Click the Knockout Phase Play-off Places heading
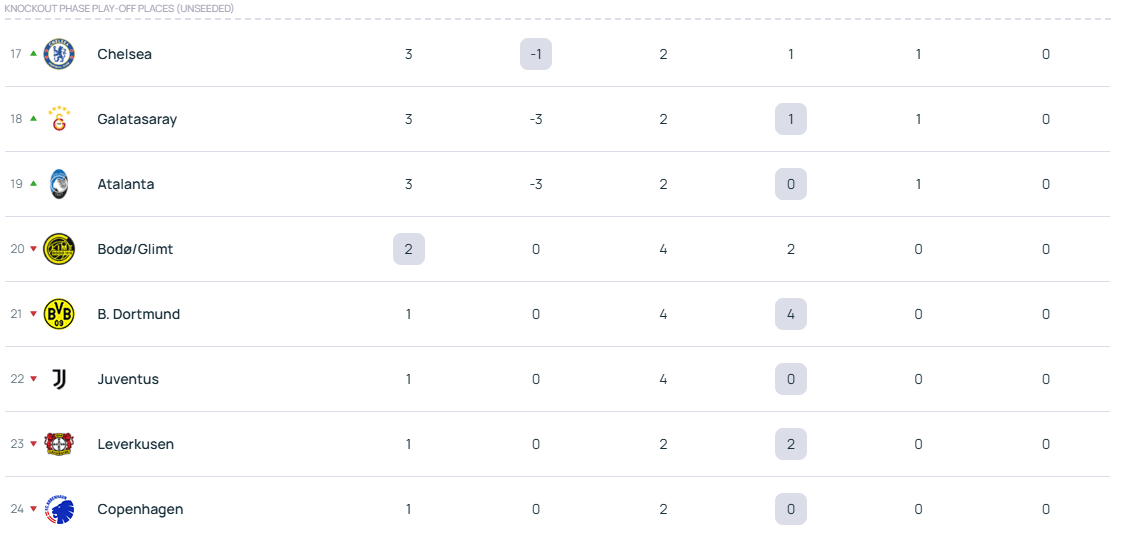 pyautogui.click(x=119, y=8)
